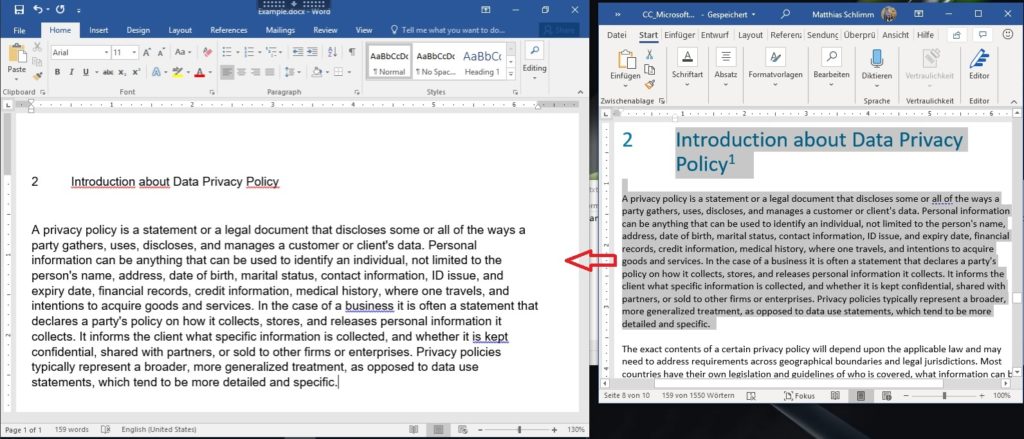Open the font size 11 dropdown

(x=134, y=52)
